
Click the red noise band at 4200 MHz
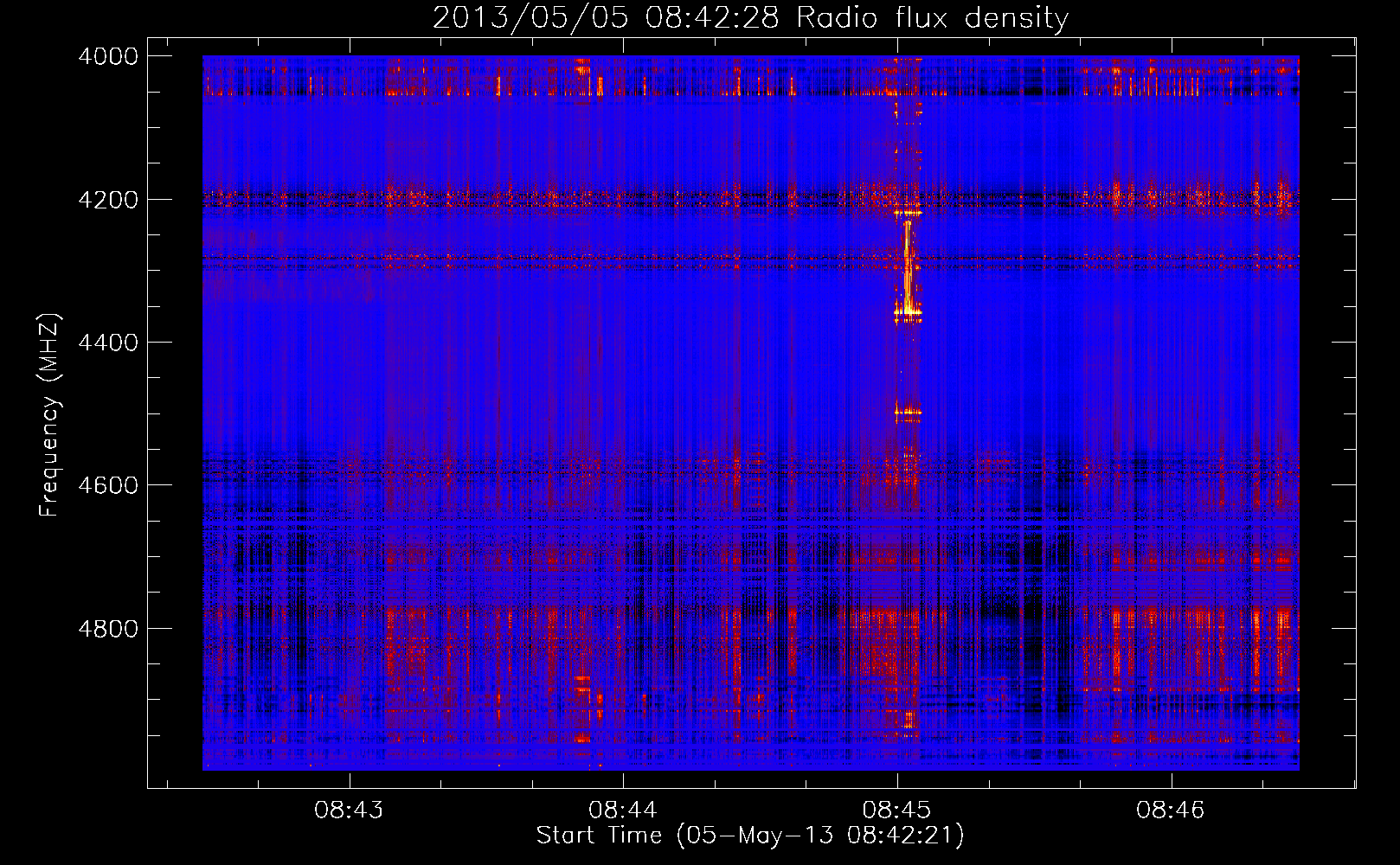click(750, 199)
